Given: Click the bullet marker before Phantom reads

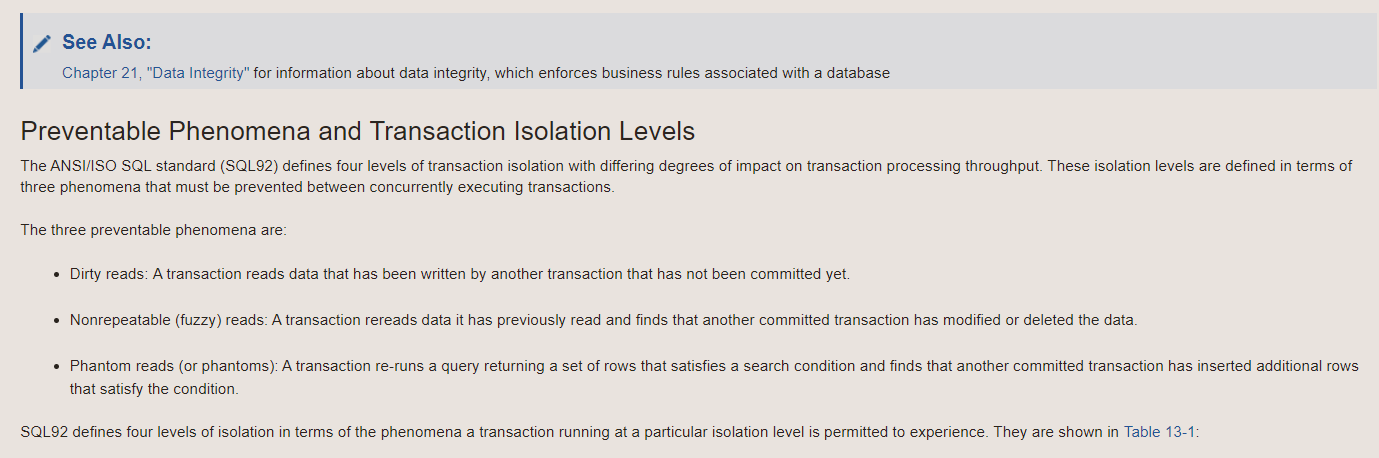Looking at the screenshot, I should tap(57, 367).
